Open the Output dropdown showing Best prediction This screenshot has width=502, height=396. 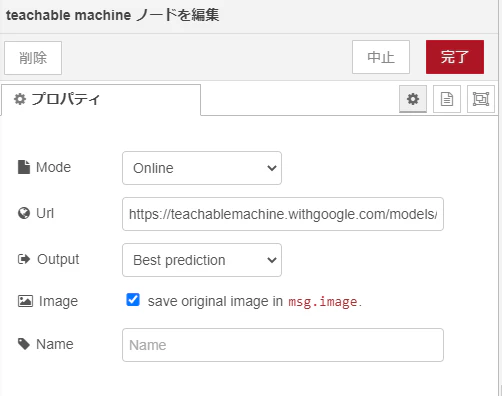[202, 260]
